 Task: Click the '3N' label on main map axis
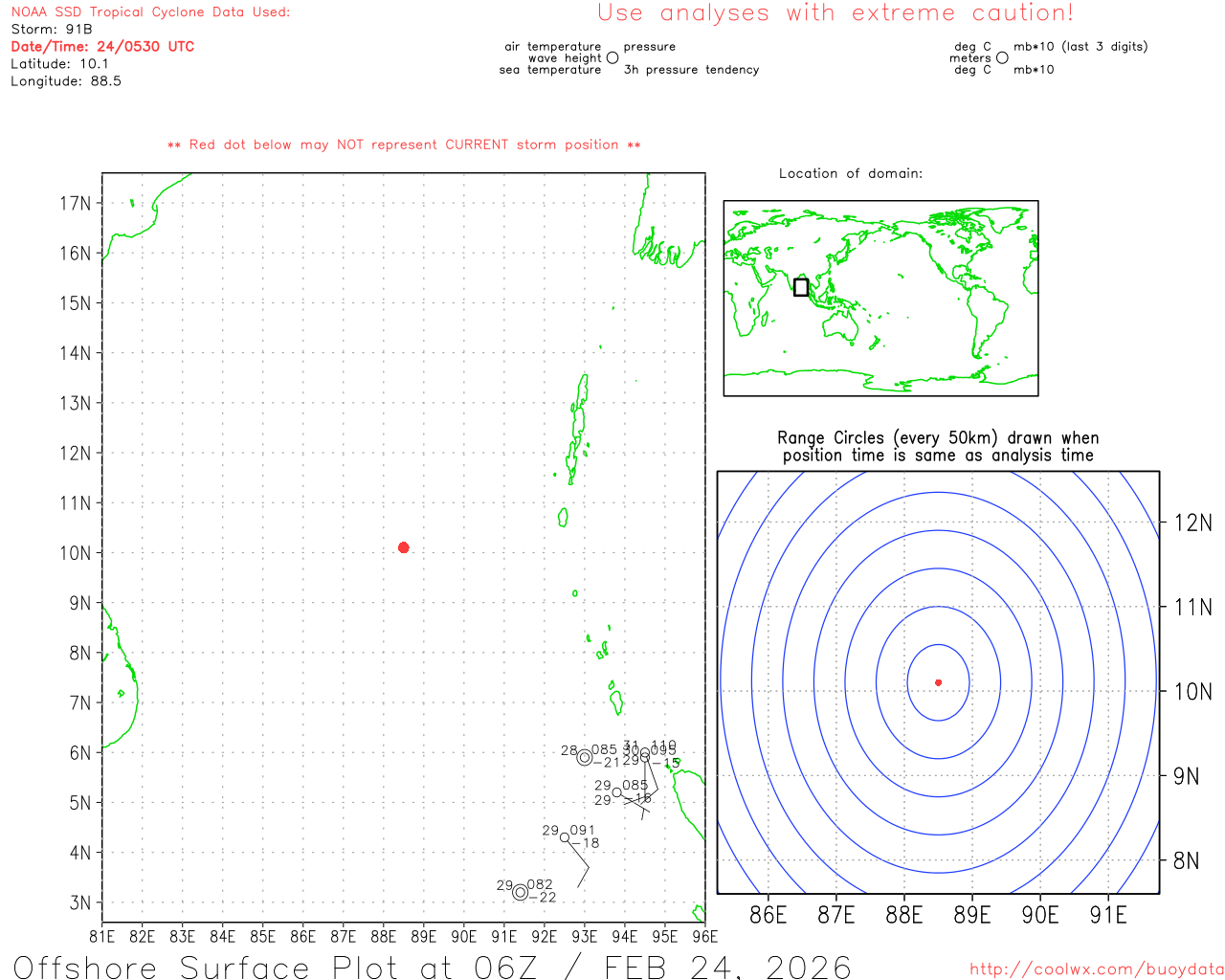point(80,902)
